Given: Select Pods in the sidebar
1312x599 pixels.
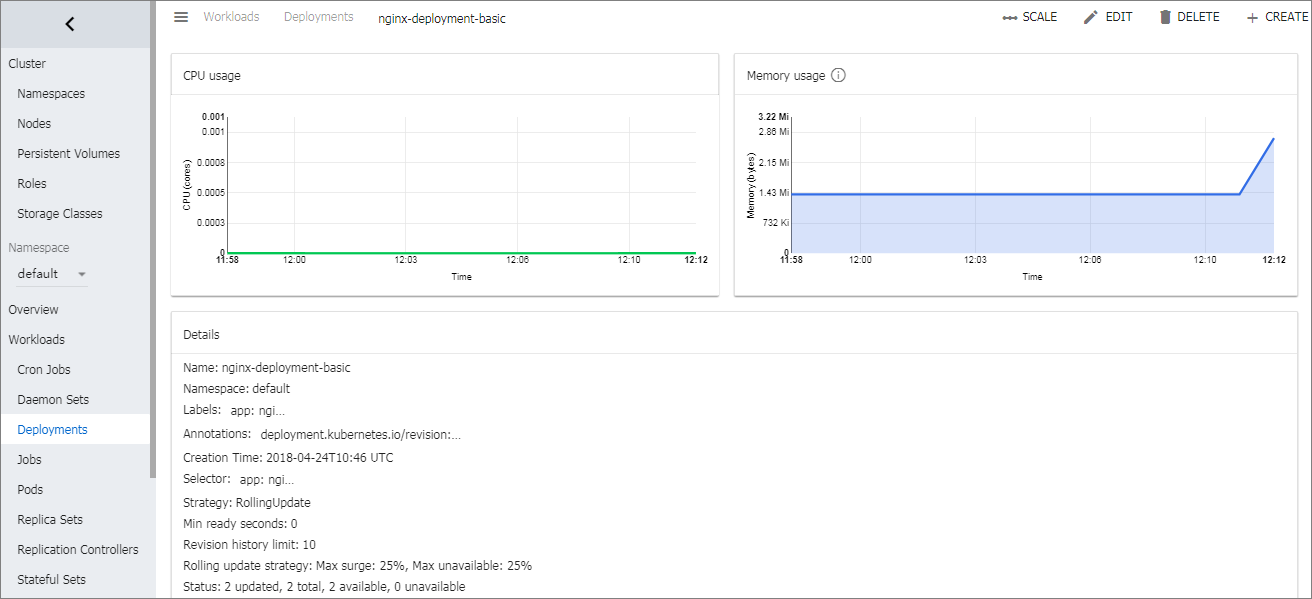Looking at the screenshot, I should click(x=30, y=490).
